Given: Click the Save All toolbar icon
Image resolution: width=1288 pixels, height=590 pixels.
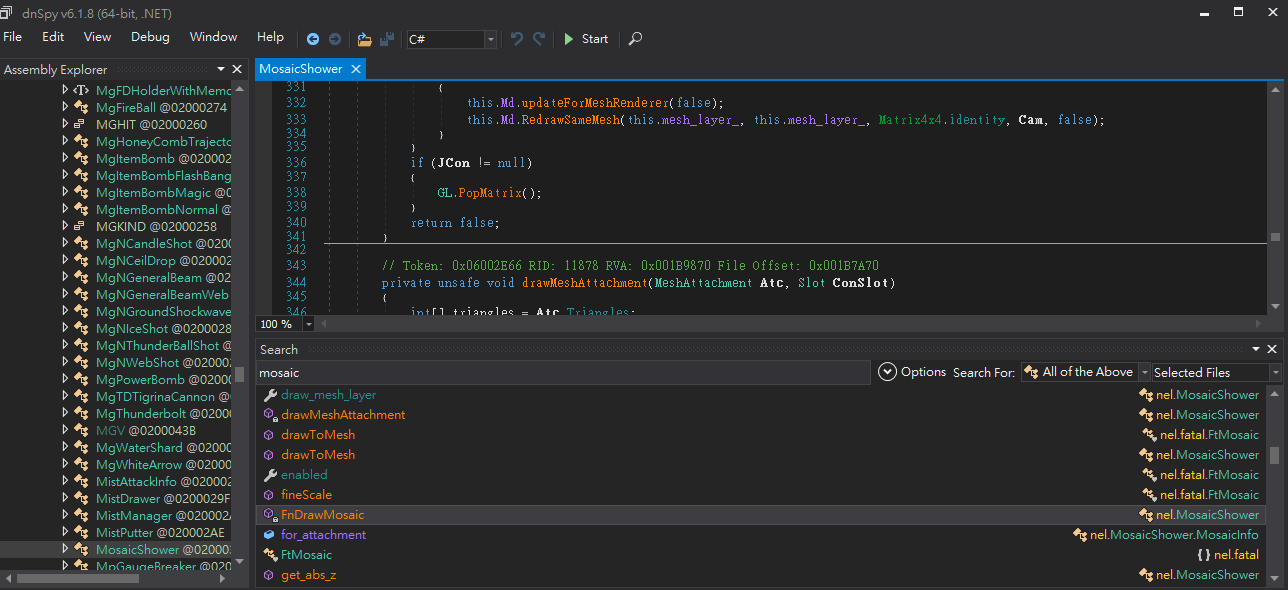Looking at the screenshot, I should tap(385, 39).
